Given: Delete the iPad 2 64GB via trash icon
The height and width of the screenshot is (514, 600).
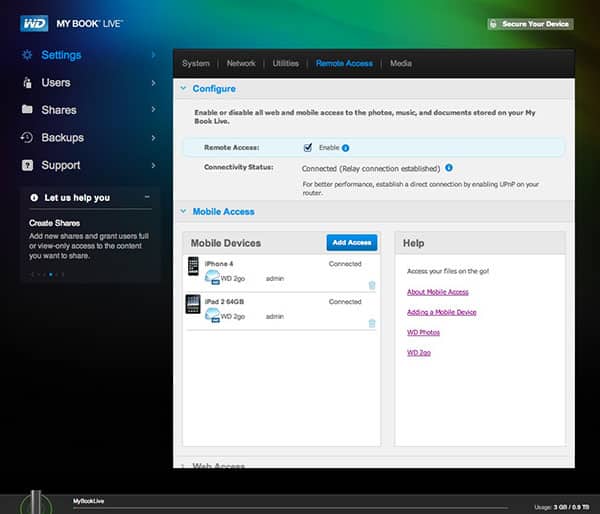Looking at the screenshot, I should click(x=372, y=323).
